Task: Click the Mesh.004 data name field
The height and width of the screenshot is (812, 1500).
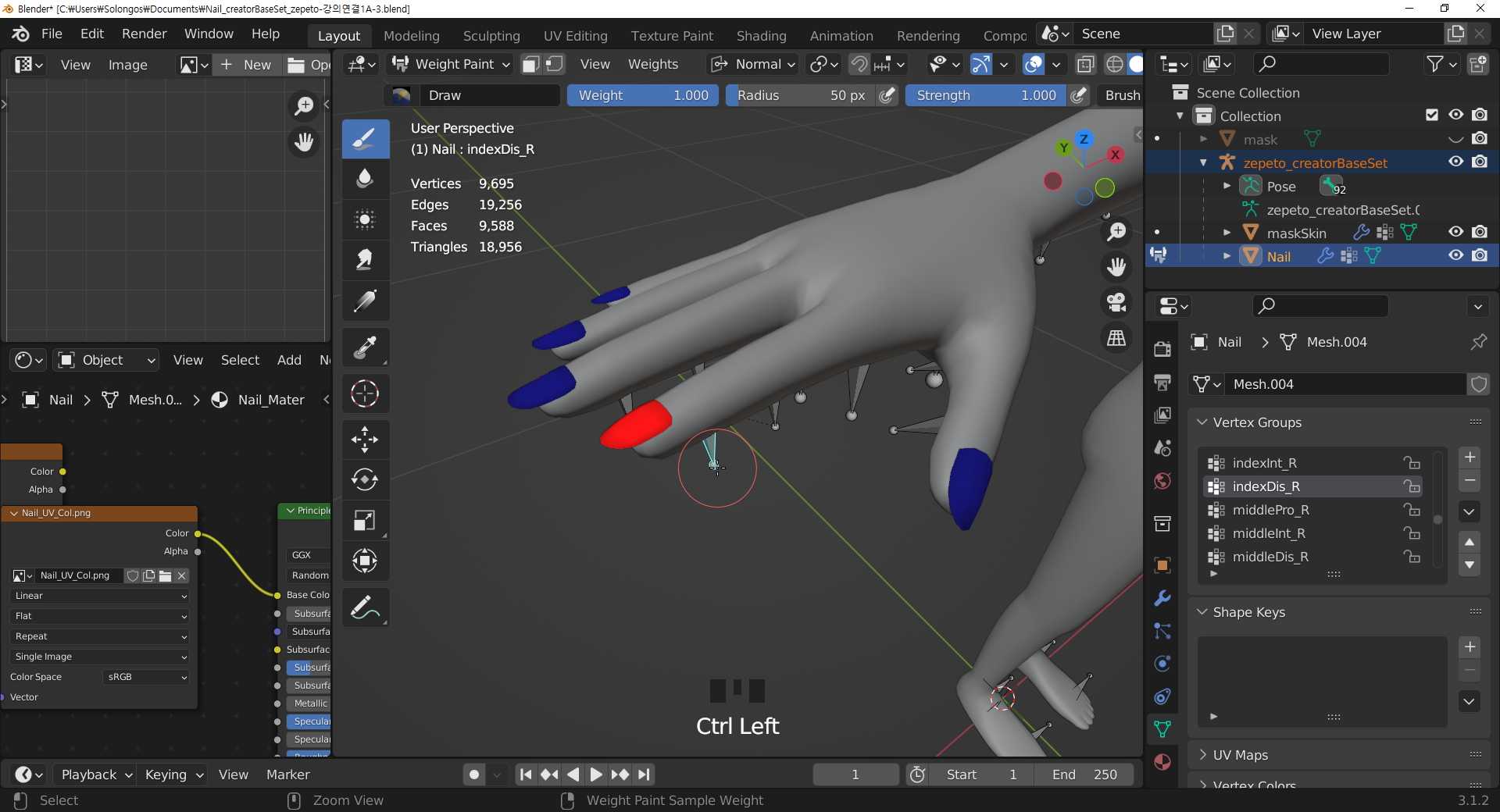Action: (x=1346, y=384)
